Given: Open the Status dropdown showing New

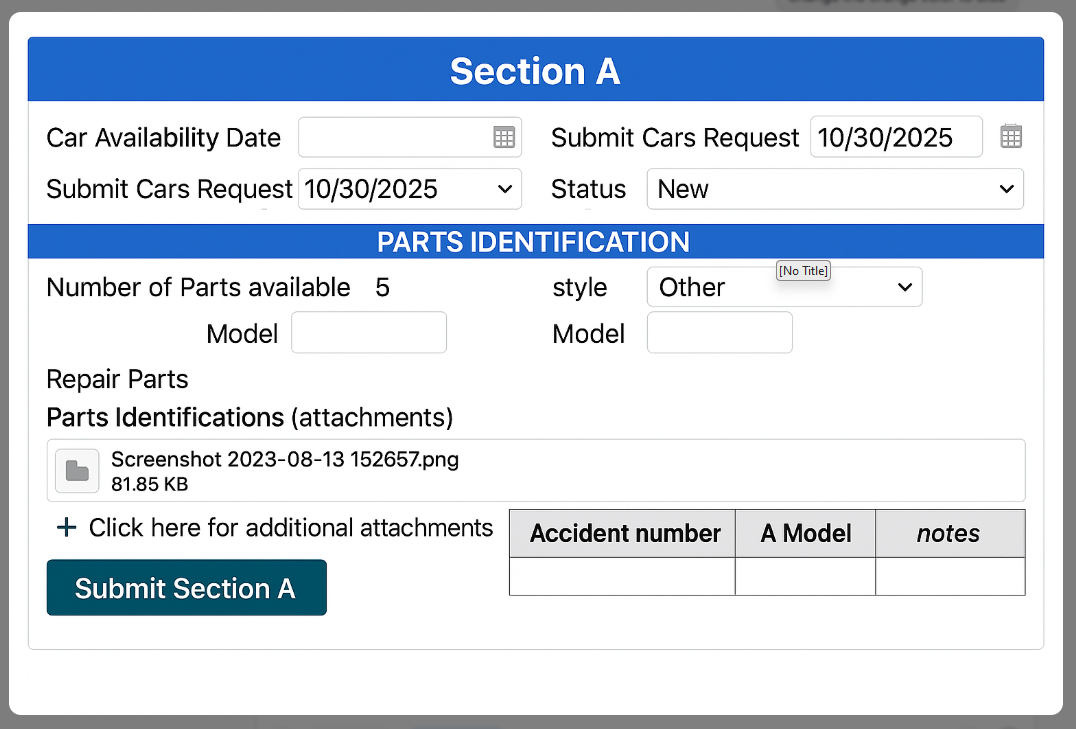Looking at the screenshot, I should pyautogui.click(x=835, y=189).
